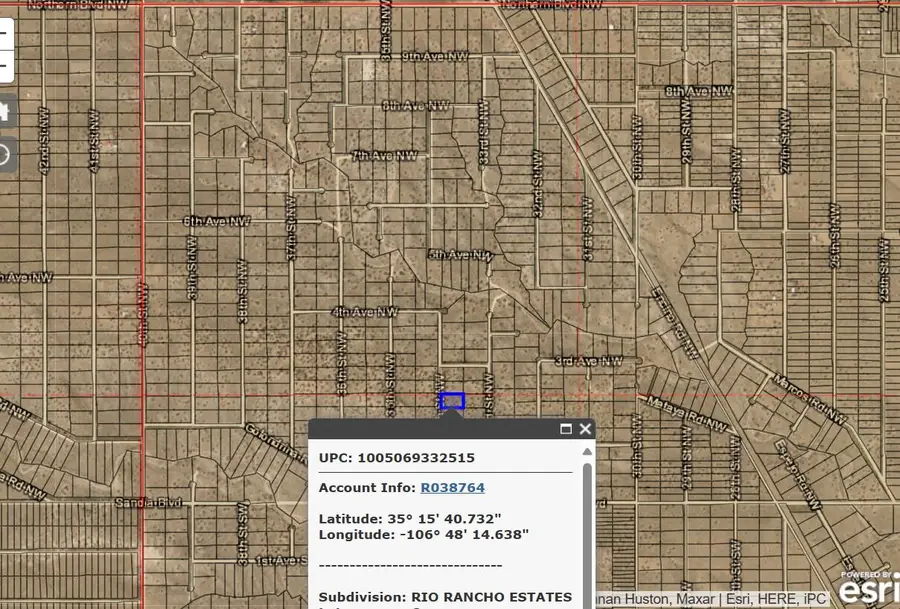Close the parcel info popup
The height and width of the screenshot is (609, 900).
coord(585,429)
